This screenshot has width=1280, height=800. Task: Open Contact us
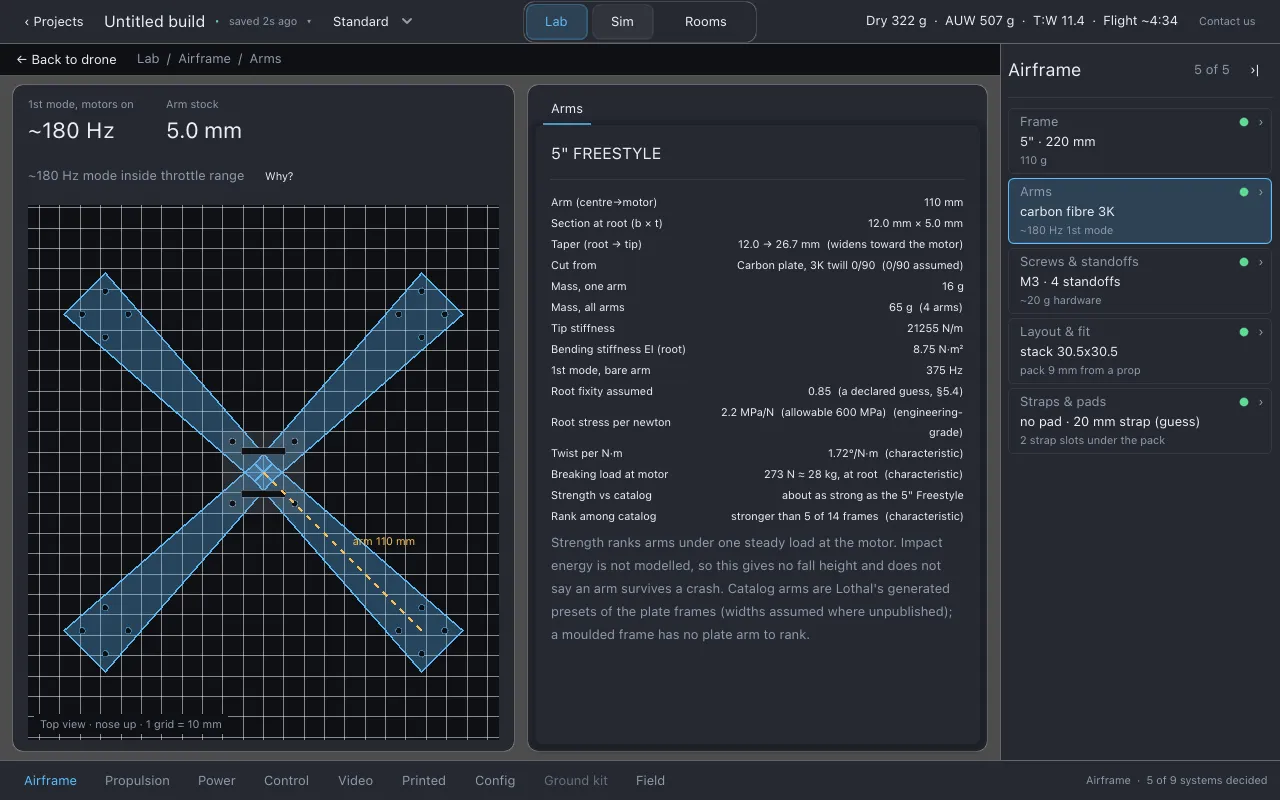[x=1227, y=21]
